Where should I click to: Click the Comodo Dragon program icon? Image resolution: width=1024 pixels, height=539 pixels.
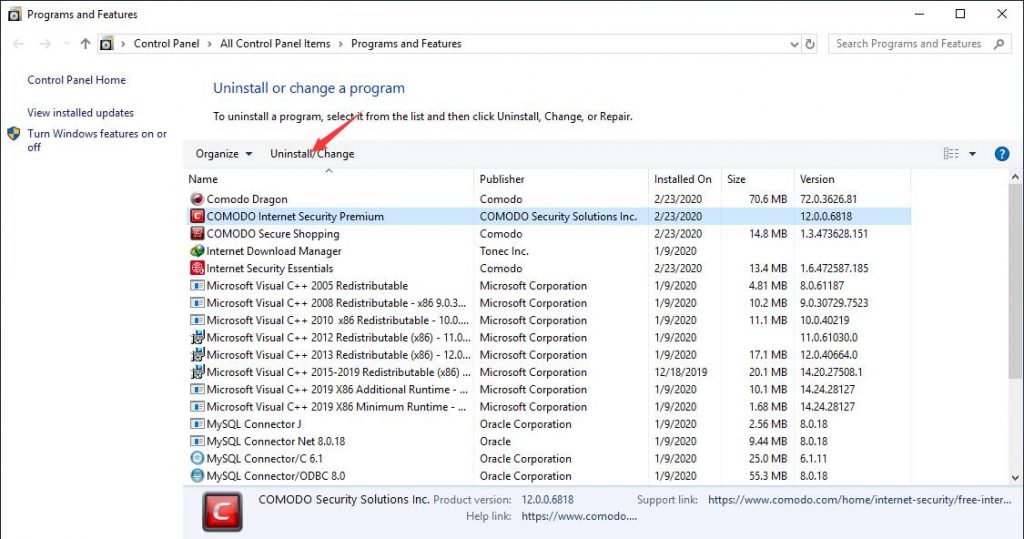tap(197, 199)
